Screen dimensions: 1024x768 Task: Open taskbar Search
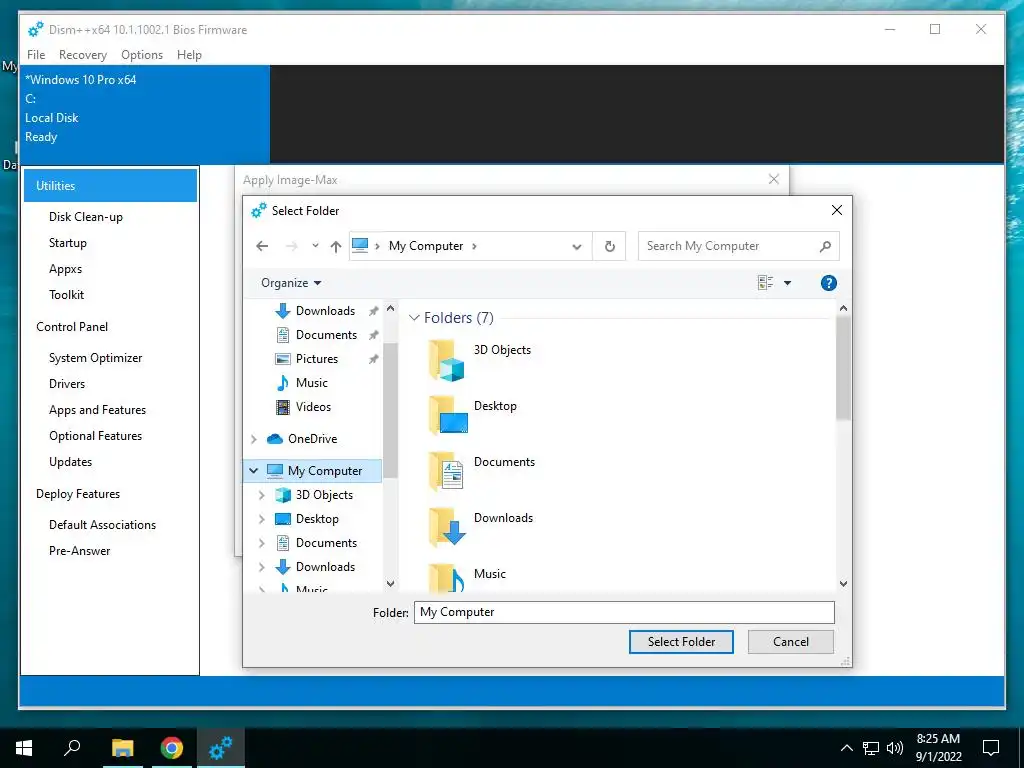(x=72, y=748)
